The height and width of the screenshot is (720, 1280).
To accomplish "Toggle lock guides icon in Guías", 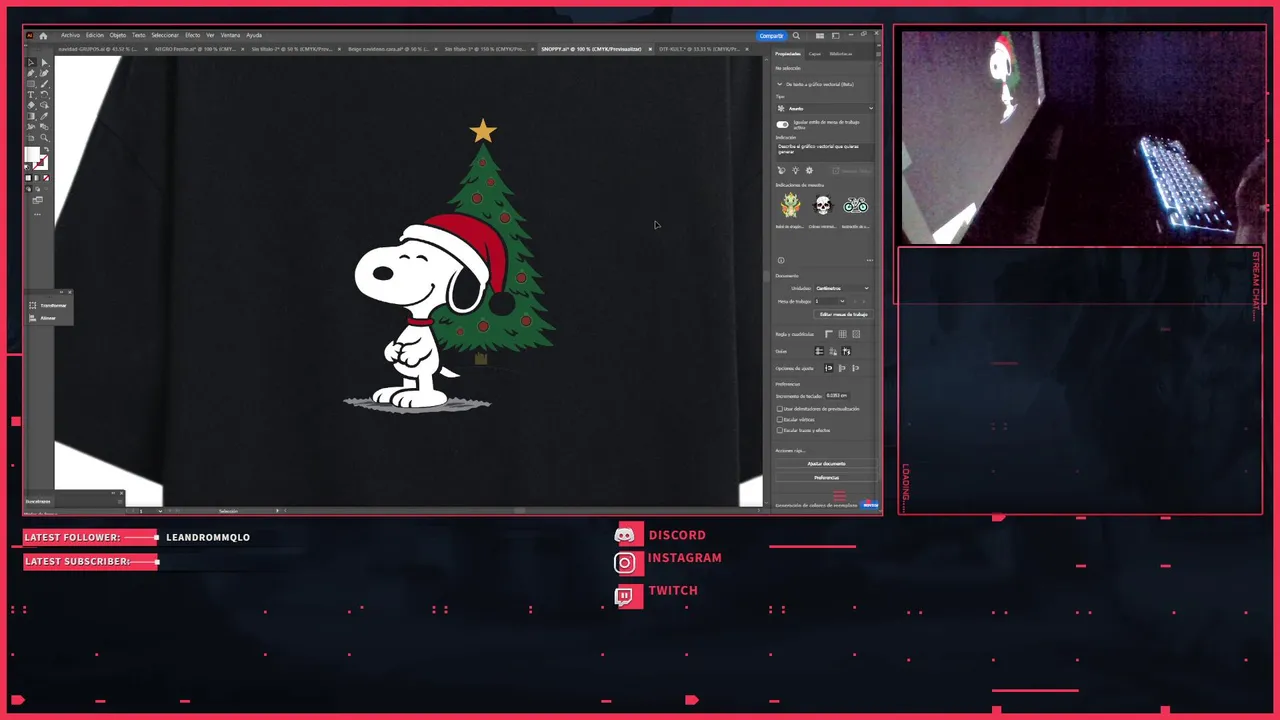I will (833, 351).
